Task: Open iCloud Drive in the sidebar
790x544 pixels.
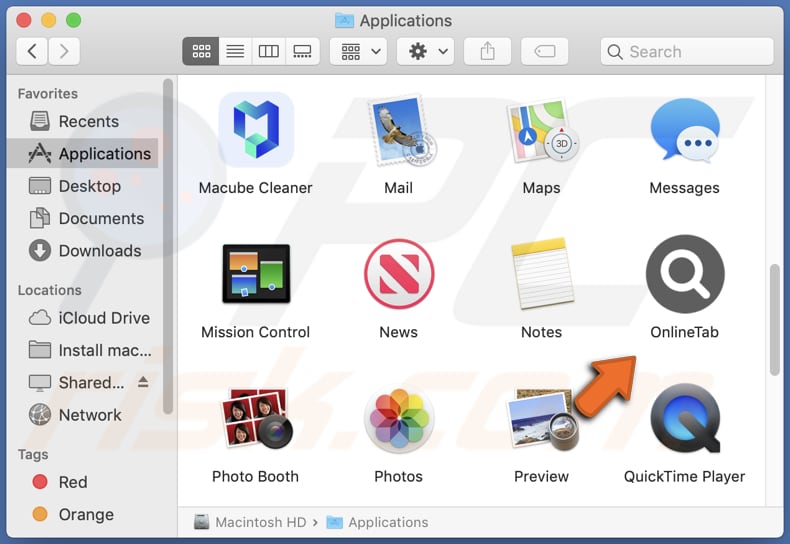Action: point(83,318)
